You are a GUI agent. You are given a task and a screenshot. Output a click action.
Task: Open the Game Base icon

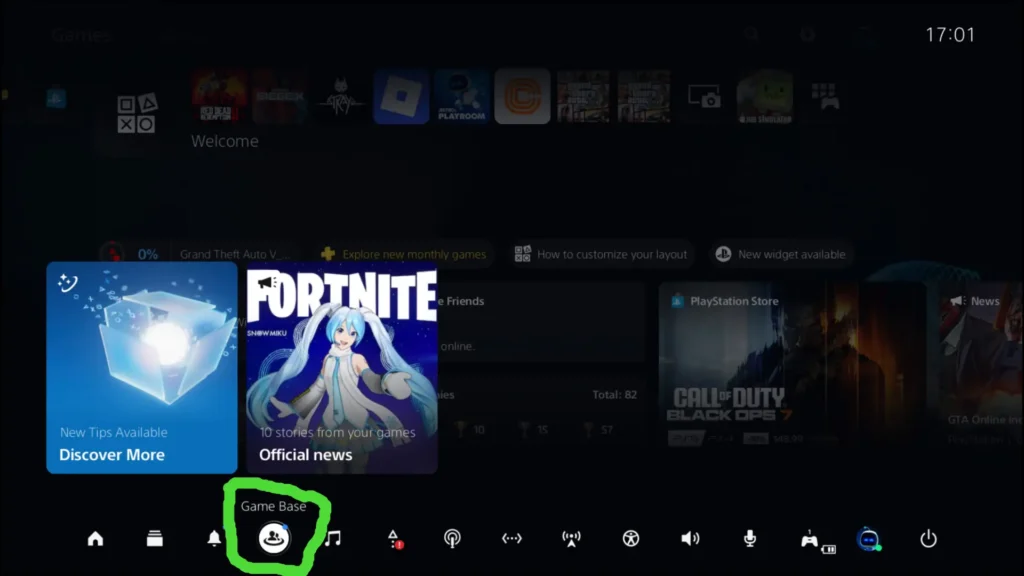274,538
